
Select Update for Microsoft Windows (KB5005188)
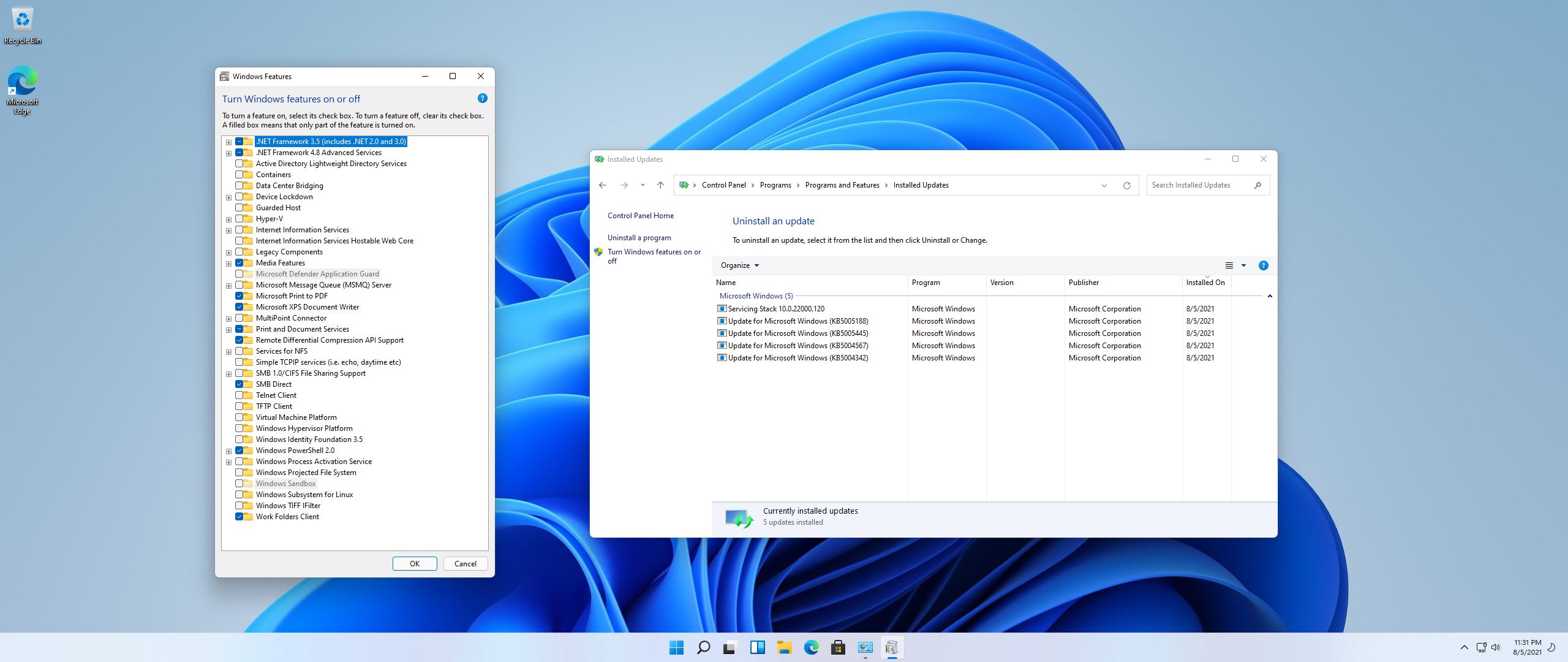(x=797, y=321)
